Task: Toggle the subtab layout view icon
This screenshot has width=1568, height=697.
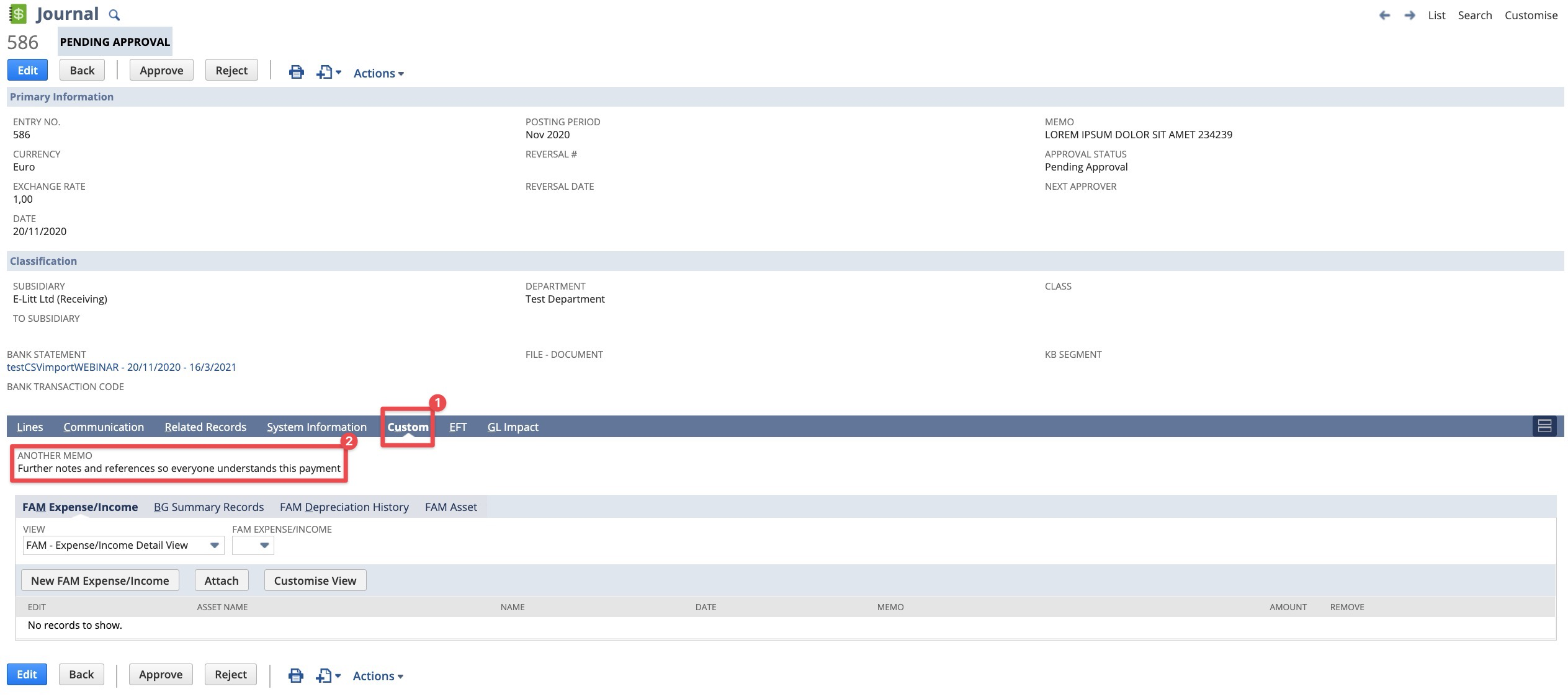Action: coord(1544,426)
